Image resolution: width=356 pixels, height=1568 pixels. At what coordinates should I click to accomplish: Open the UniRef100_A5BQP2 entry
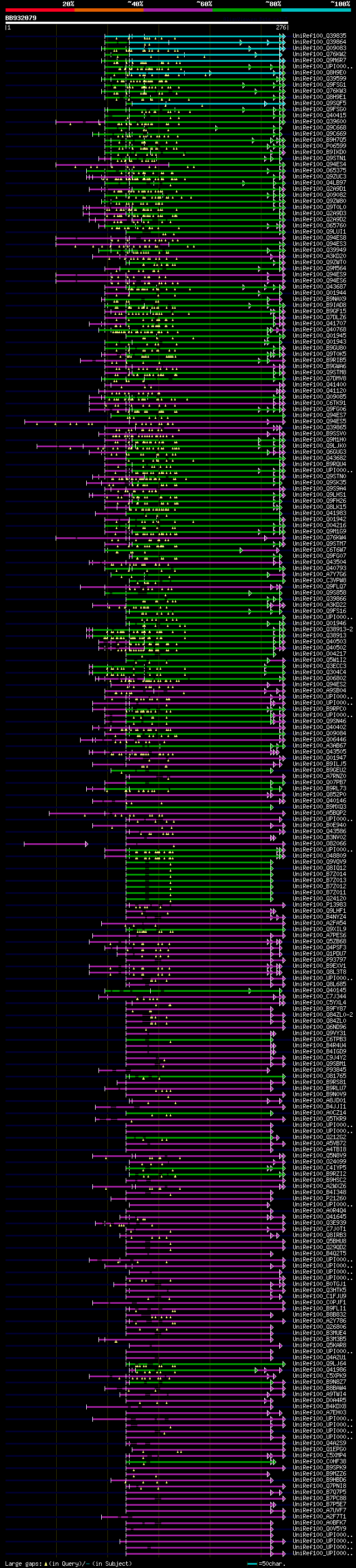pos(319,813)
